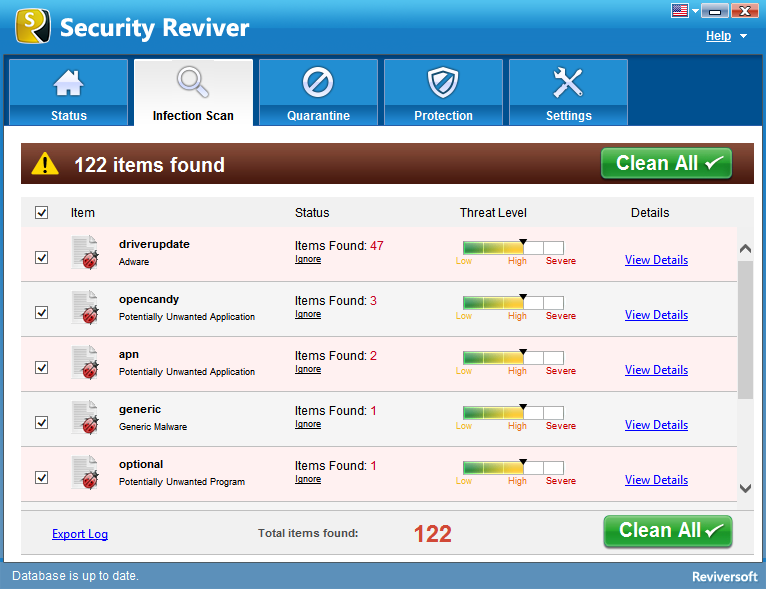Click the generic malware bug icon
This screenshot has width=766, height=589.
coord(85,418)
